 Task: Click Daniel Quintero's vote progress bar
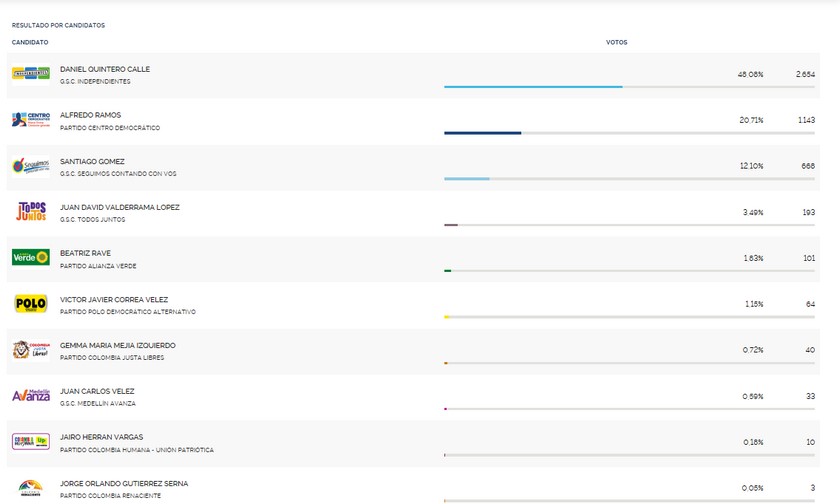click(x=533, y=87)
